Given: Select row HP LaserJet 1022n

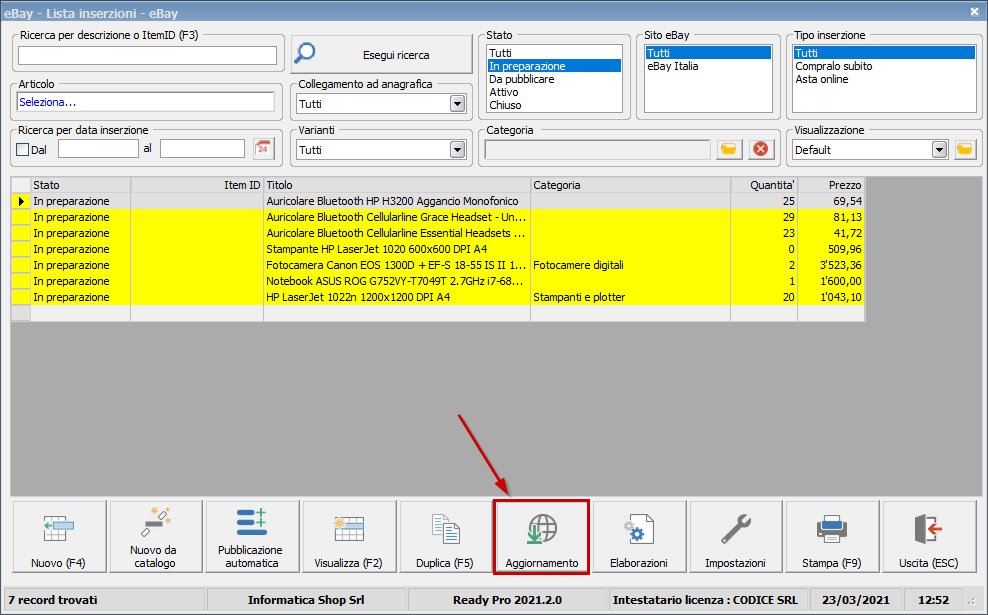Looking at the screenshot, I should 438,297.
